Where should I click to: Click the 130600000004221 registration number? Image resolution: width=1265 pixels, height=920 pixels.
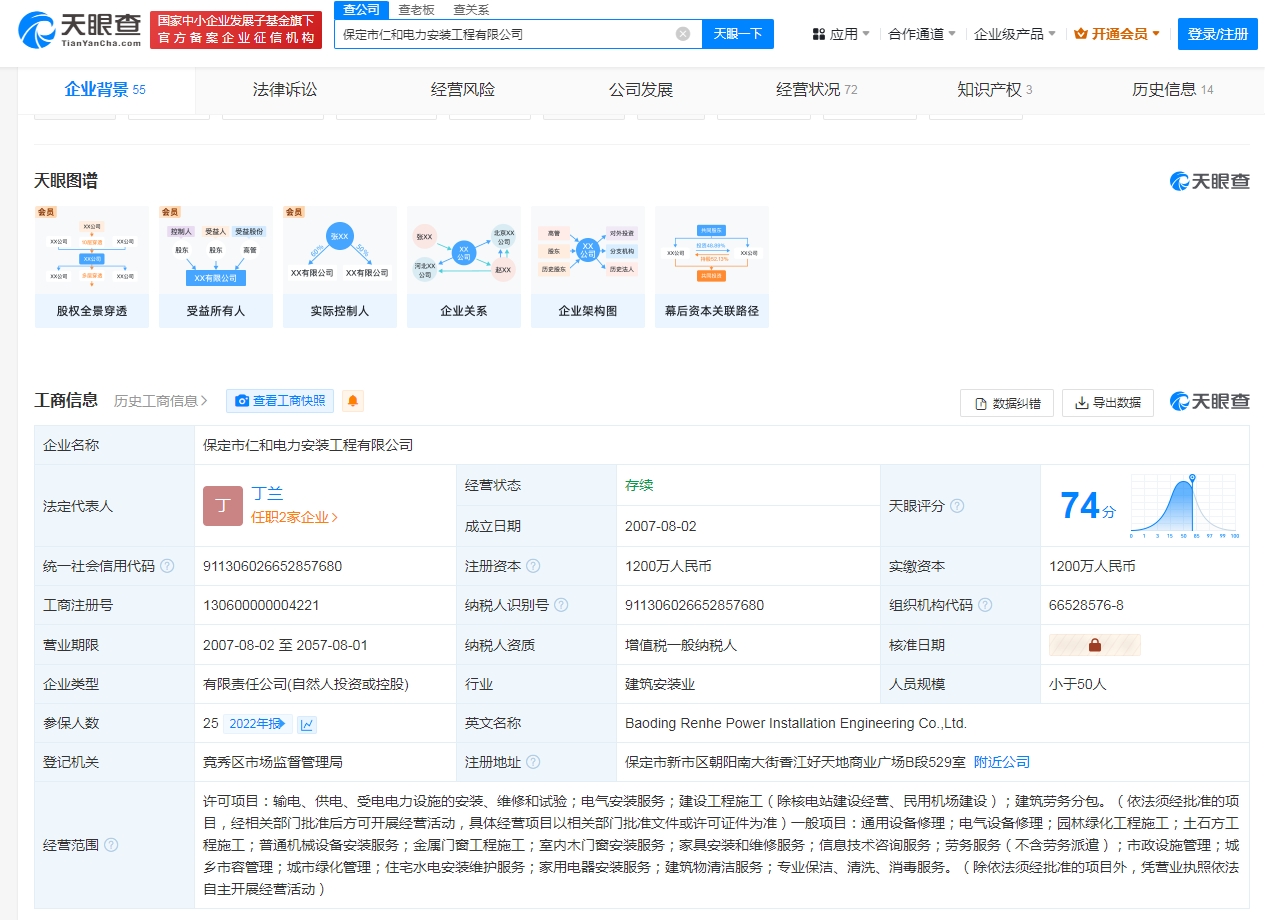point(261,605)
